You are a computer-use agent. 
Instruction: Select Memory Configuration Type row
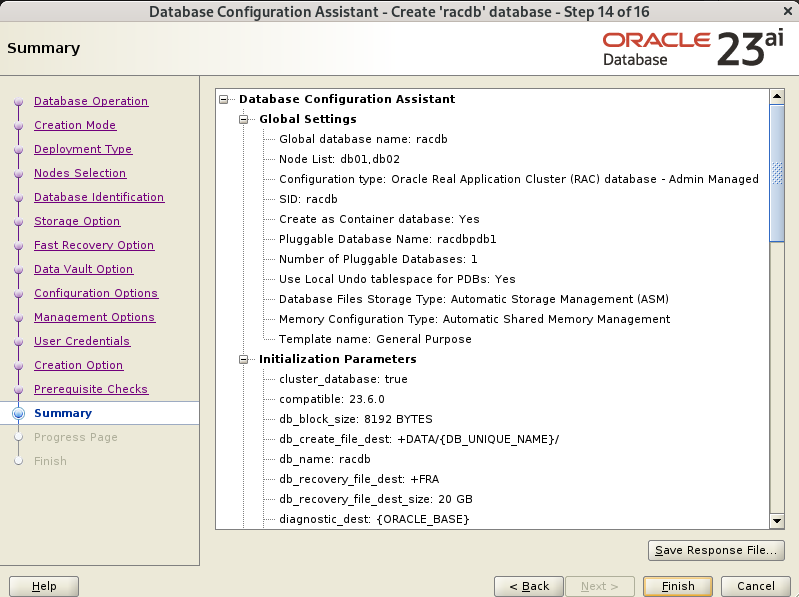[474, 319]
